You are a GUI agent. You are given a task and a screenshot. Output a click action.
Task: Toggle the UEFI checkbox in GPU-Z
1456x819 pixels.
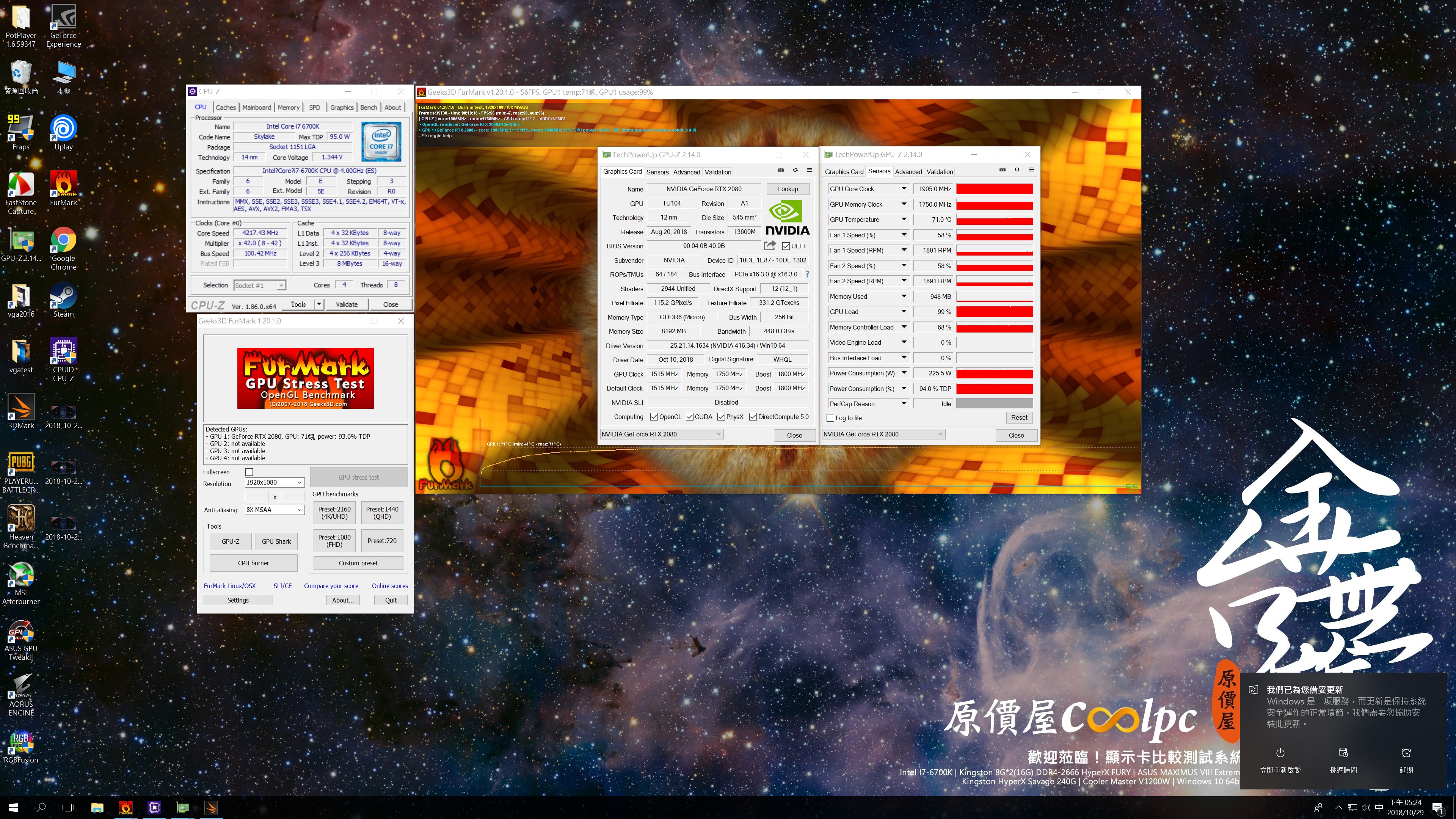(x=786, y=246)
